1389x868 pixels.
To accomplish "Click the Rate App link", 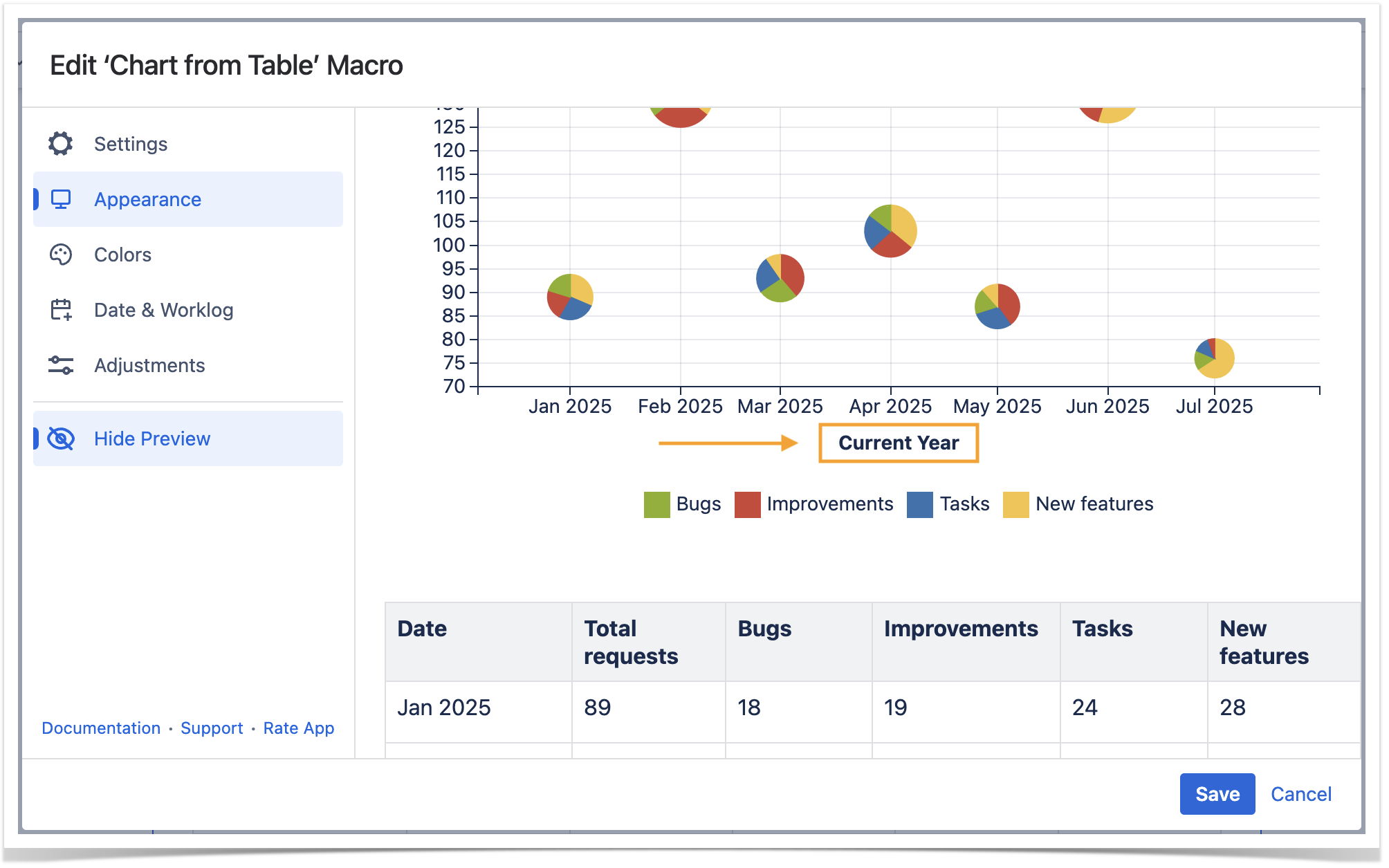I will [299, 728].
